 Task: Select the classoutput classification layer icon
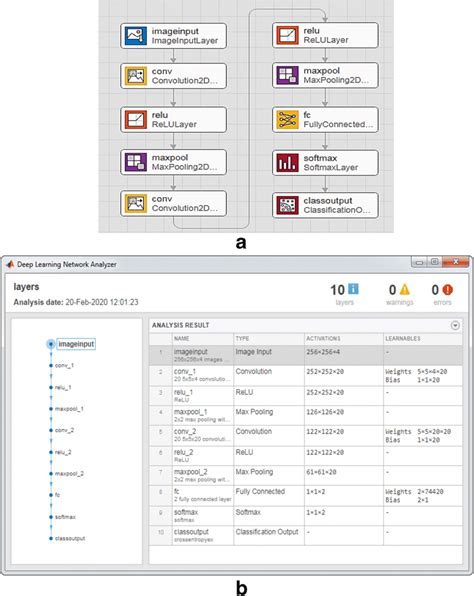[x=287, y=205]
